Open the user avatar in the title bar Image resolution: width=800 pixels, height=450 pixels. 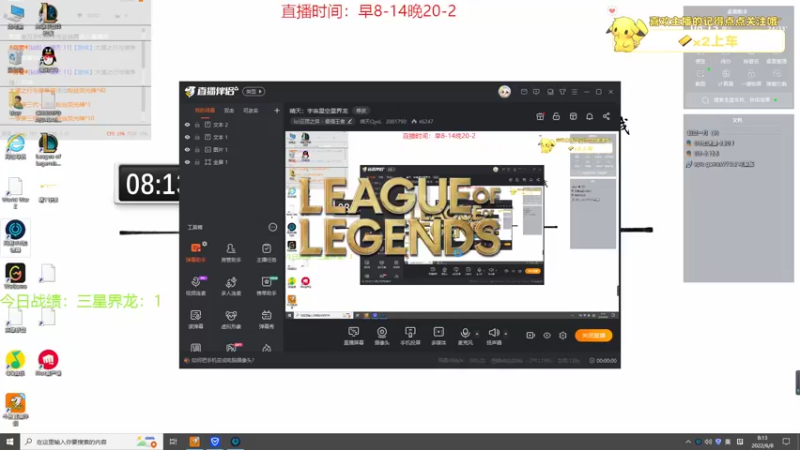[505, 91]
